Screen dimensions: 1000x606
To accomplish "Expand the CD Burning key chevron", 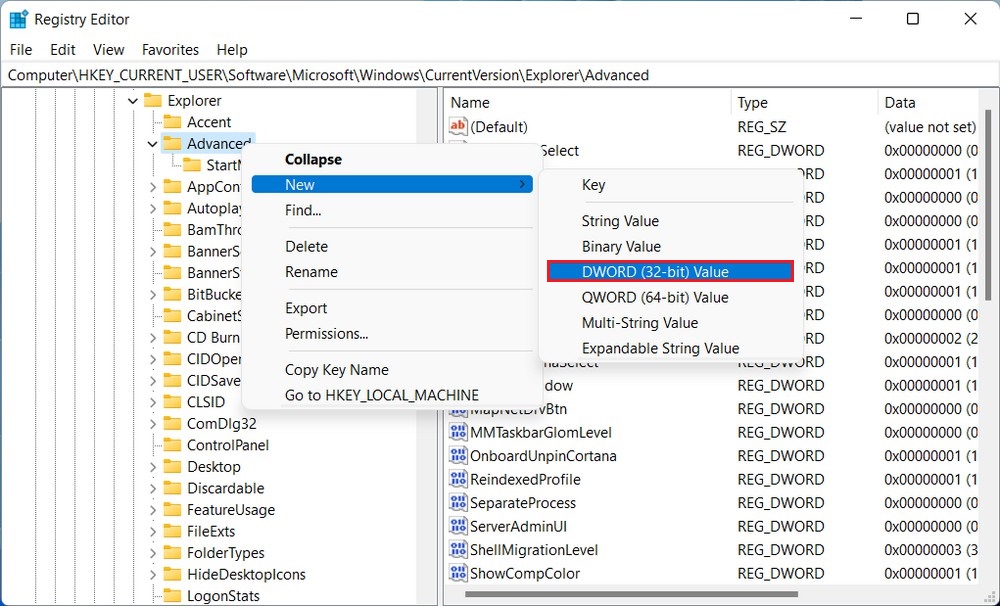I will tap(152, 337).
